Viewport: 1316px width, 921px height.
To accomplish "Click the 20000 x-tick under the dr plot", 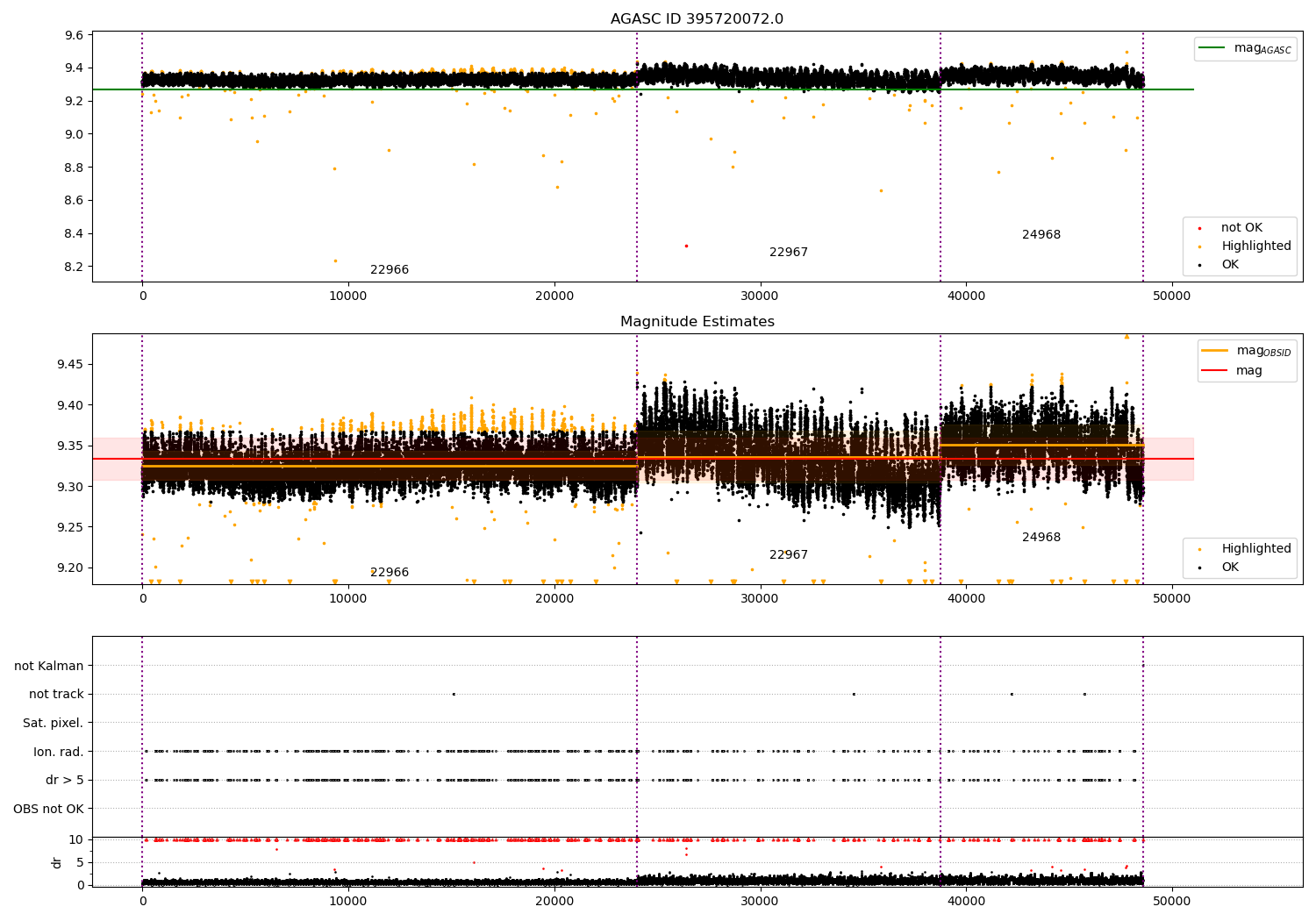I will (554, 901).
